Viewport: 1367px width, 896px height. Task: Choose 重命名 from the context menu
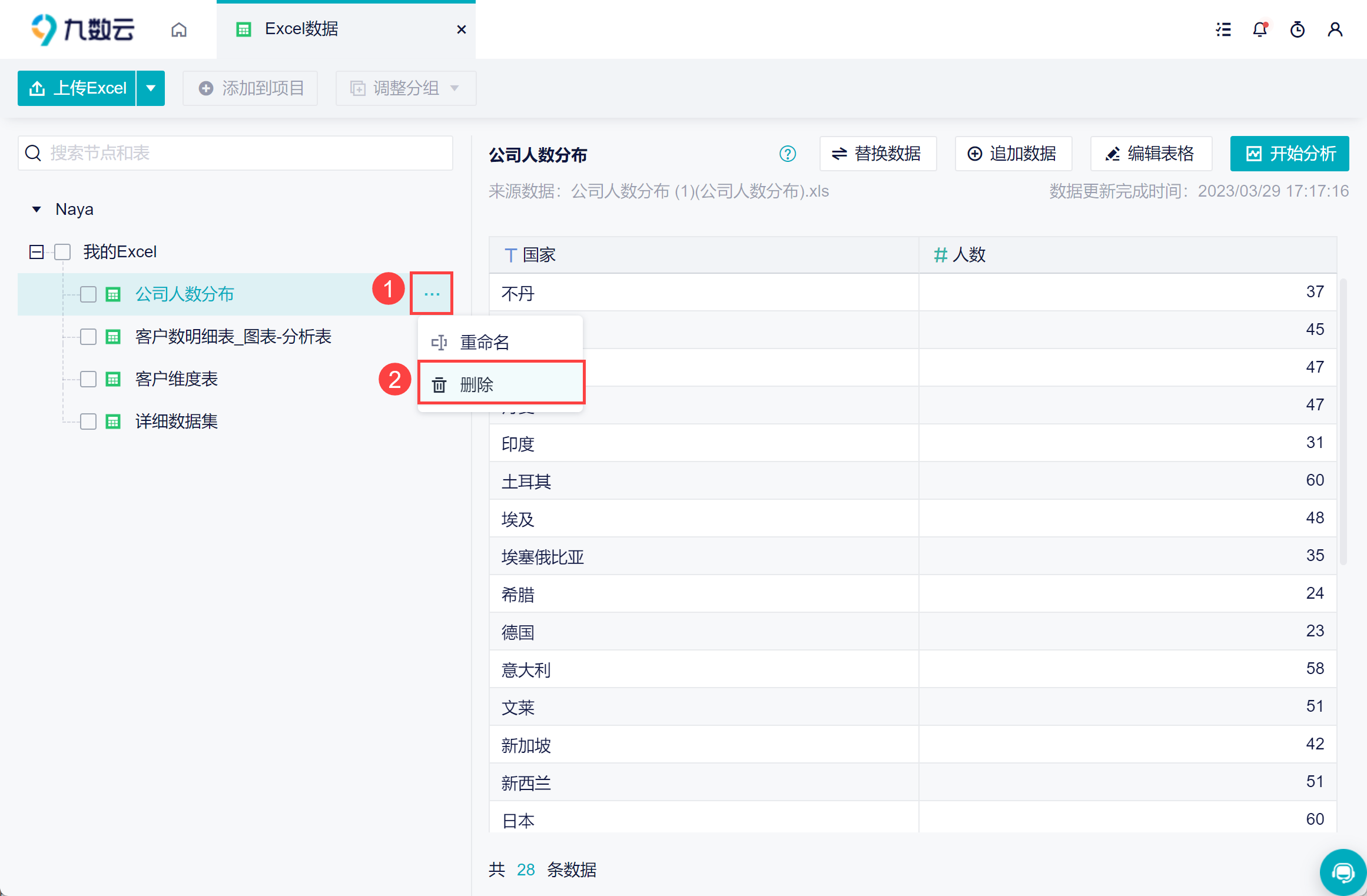(500, 342)
